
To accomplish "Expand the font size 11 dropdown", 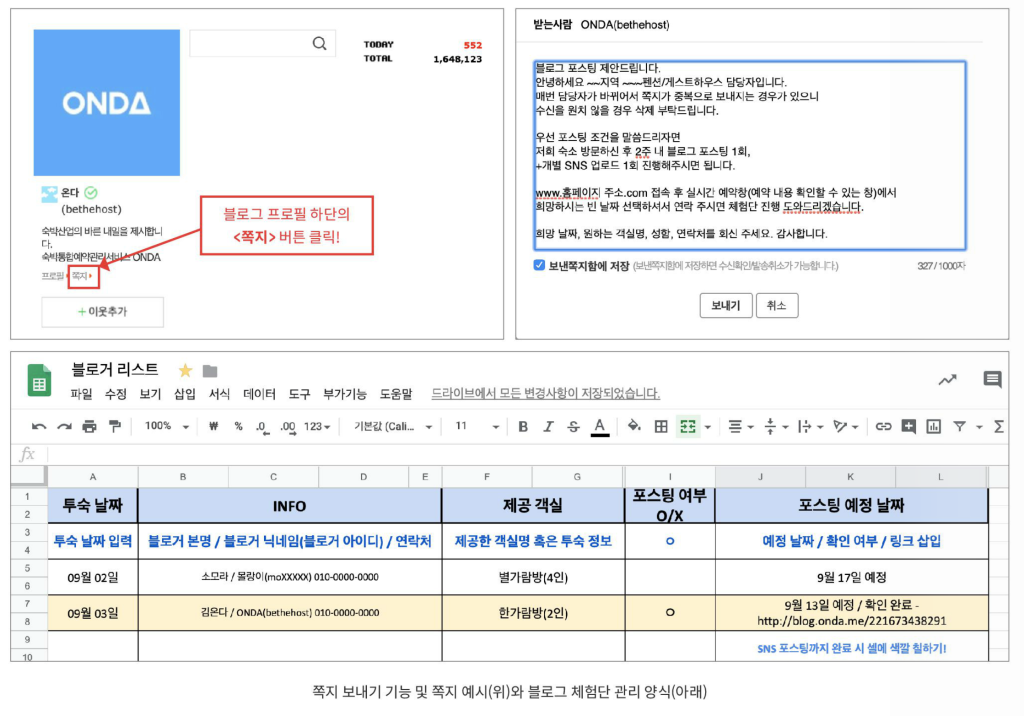I will pyautogui.click(x=477, y=426).
